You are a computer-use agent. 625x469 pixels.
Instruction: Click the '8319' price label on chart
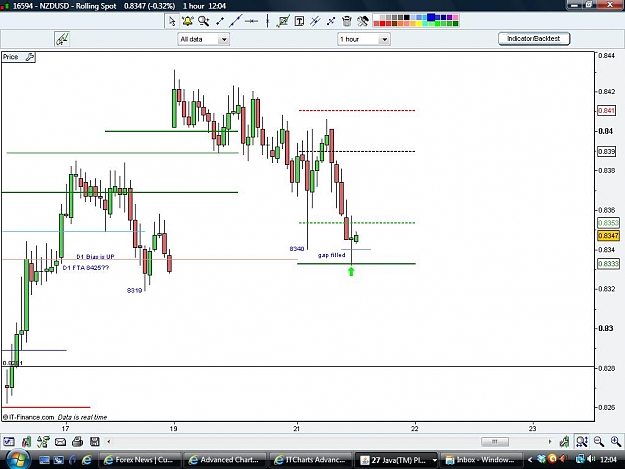pyautogui.click(x=134, y=290)
